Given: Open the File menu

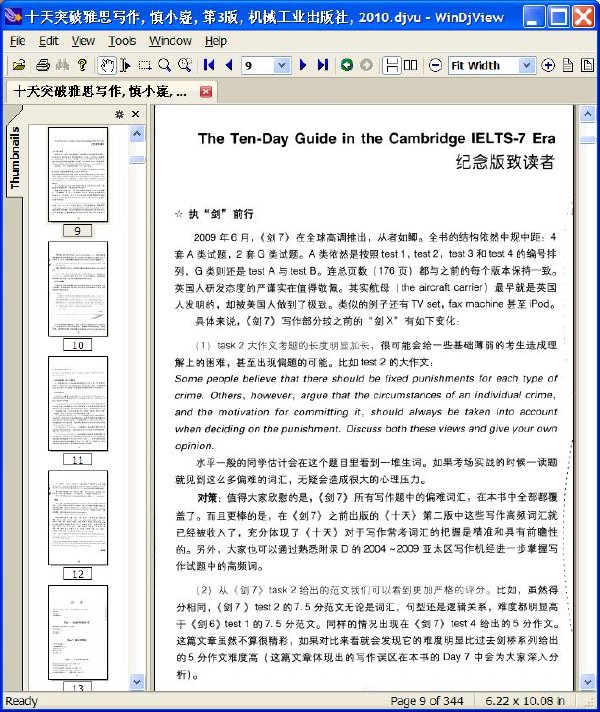Looking at the screenshot, I should coord(18,41).
